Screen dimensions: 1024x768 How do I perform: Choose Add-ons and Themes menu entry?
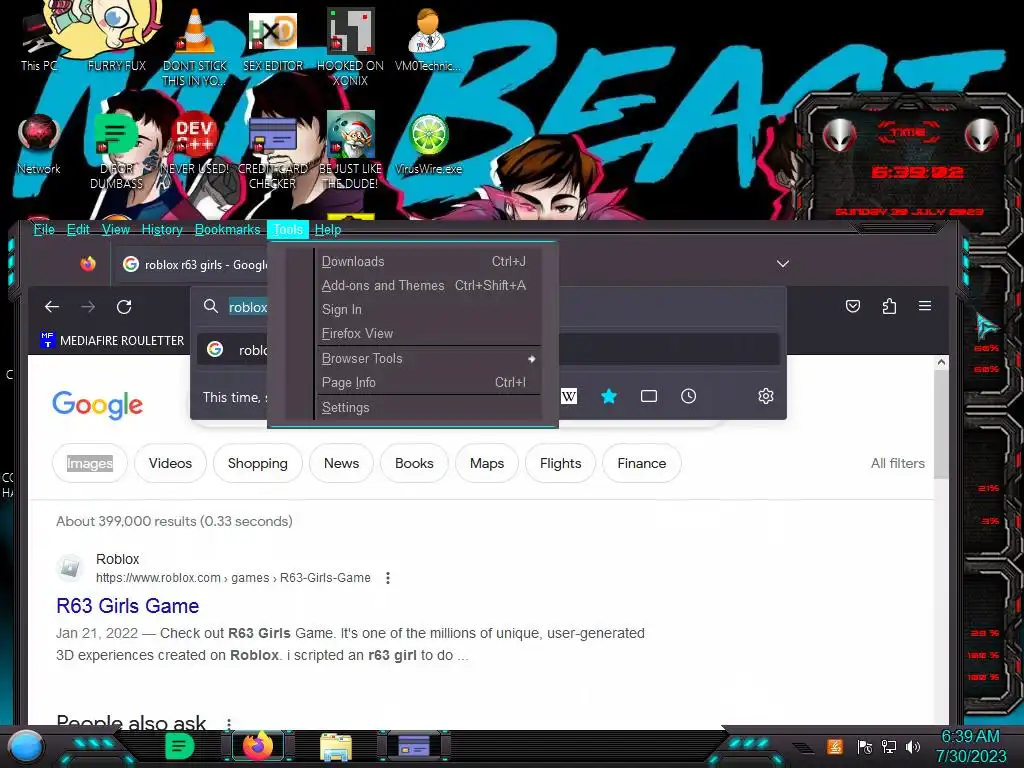click(x=428, y=285)
